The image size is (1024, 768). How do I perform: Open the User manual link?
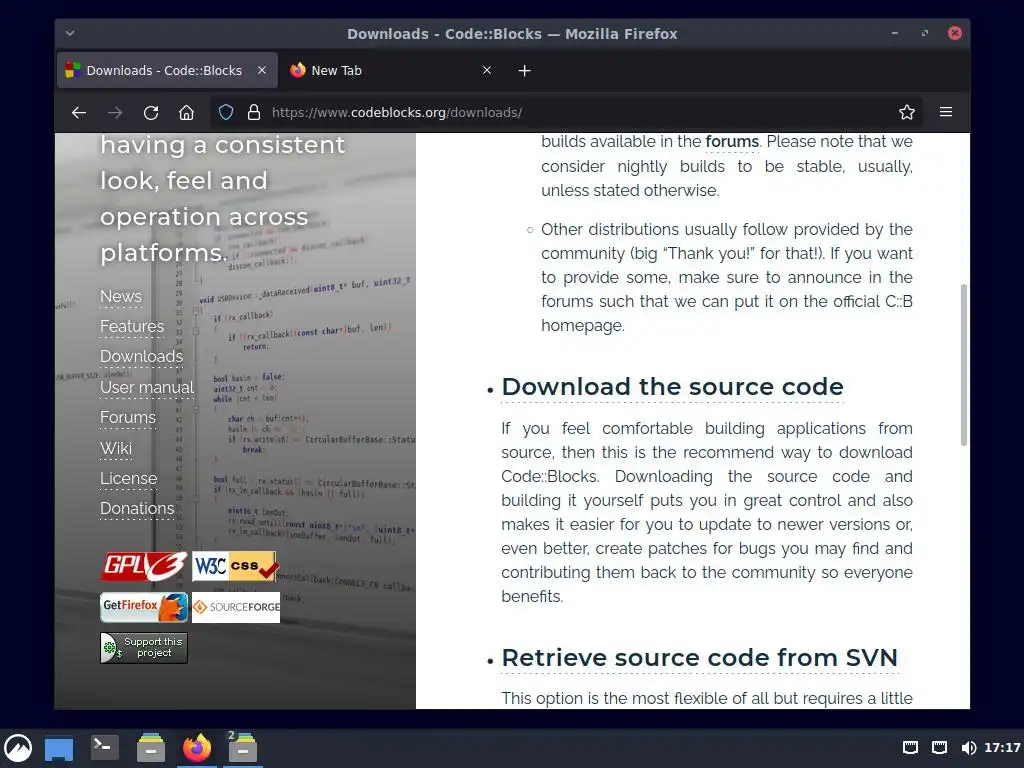click(x=147, y=387)
